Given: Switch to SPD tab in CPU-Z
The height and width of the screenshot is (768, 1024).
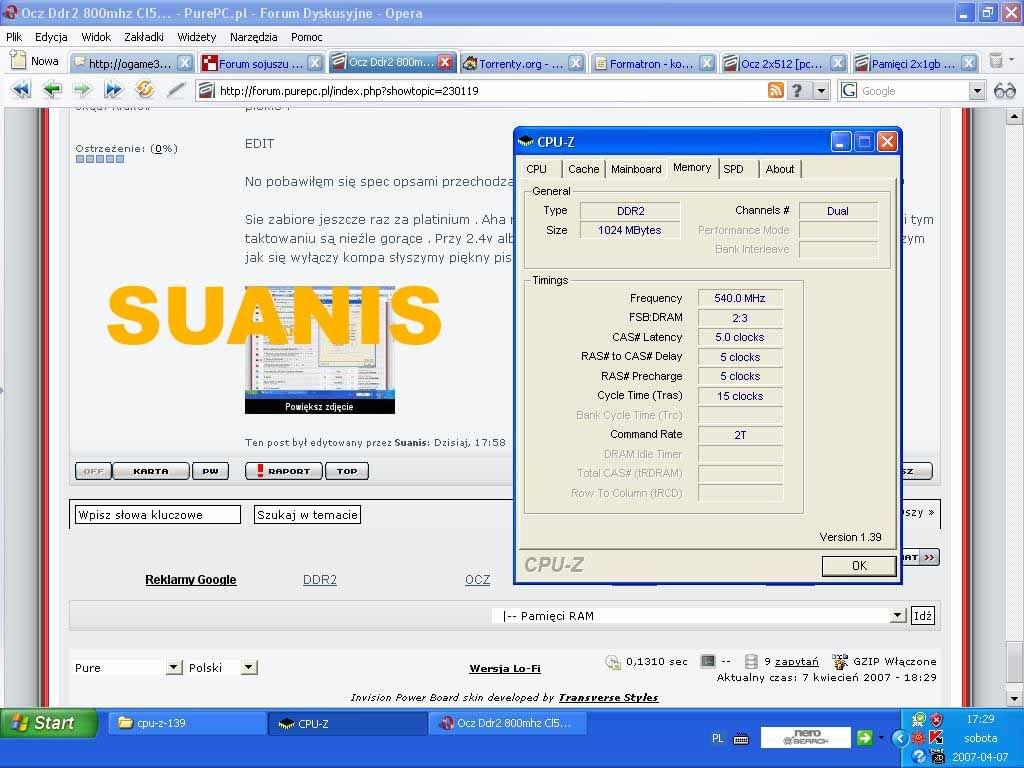Looking at the screenshot, I should (733, 169).
